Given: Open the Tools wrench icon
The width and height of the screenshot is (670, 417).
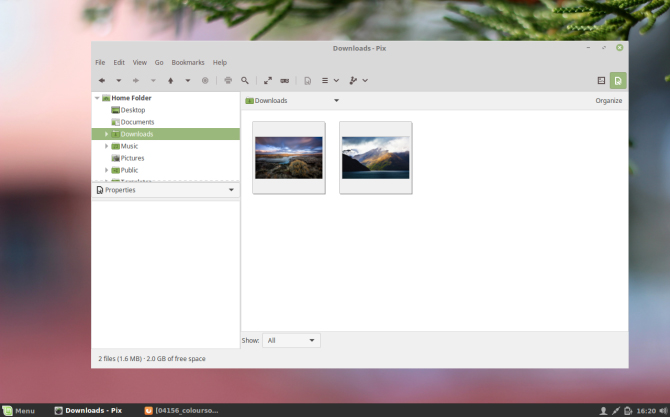Looking at the screenshot, I should coord(353,80).
